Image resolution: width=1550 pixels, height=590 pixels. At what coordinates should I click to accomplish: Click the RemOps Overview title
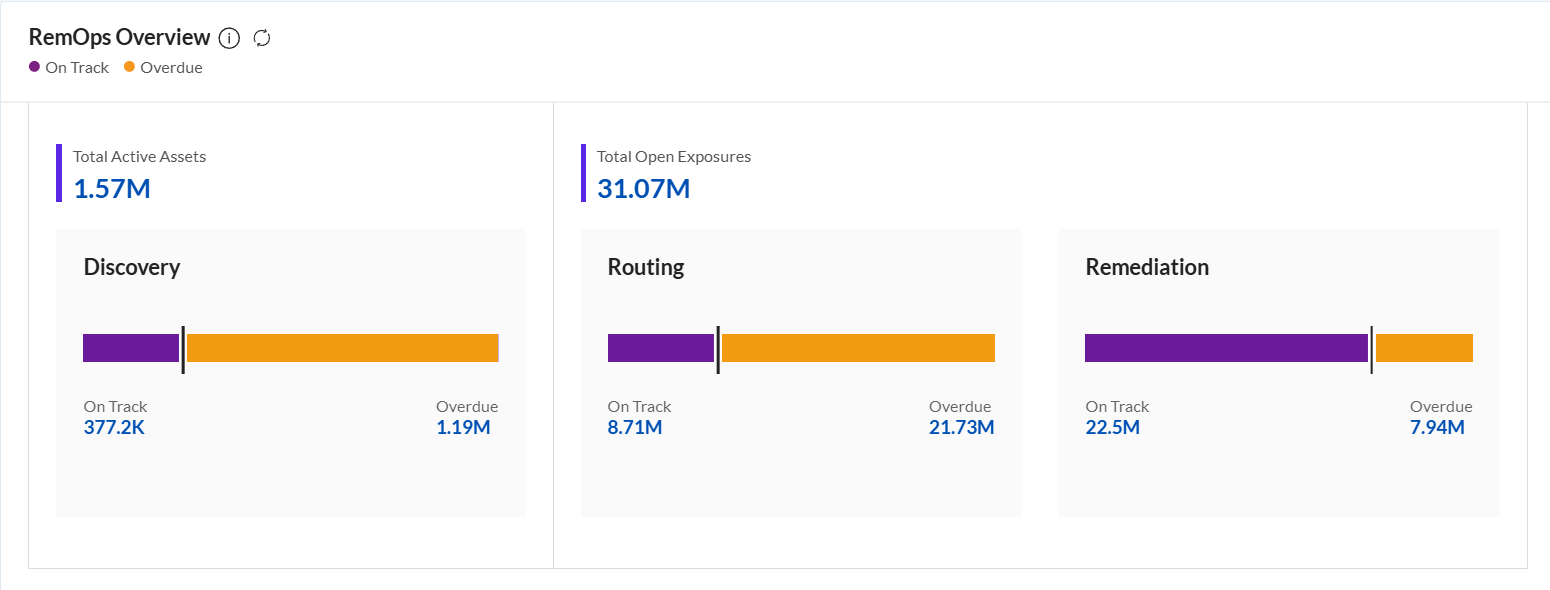click(120, 38)
